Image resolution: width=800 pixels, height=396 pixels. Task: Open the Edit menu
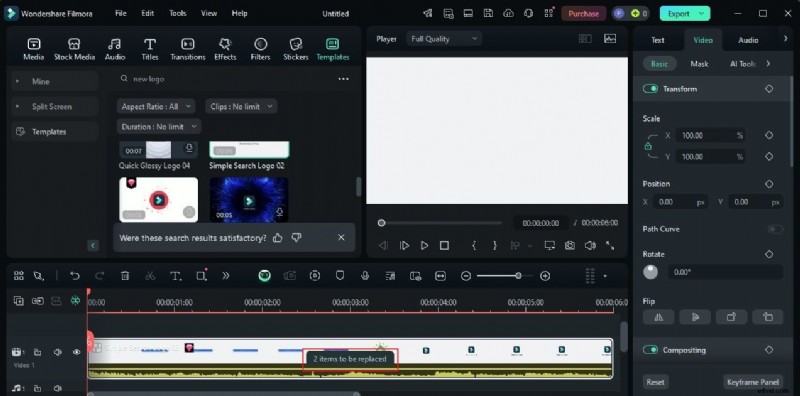tap(148, 14)
